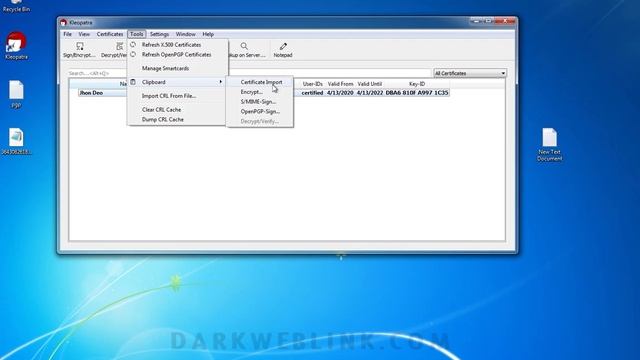Choose Refresh X.509 Certificates

click(x=177, y=45)
